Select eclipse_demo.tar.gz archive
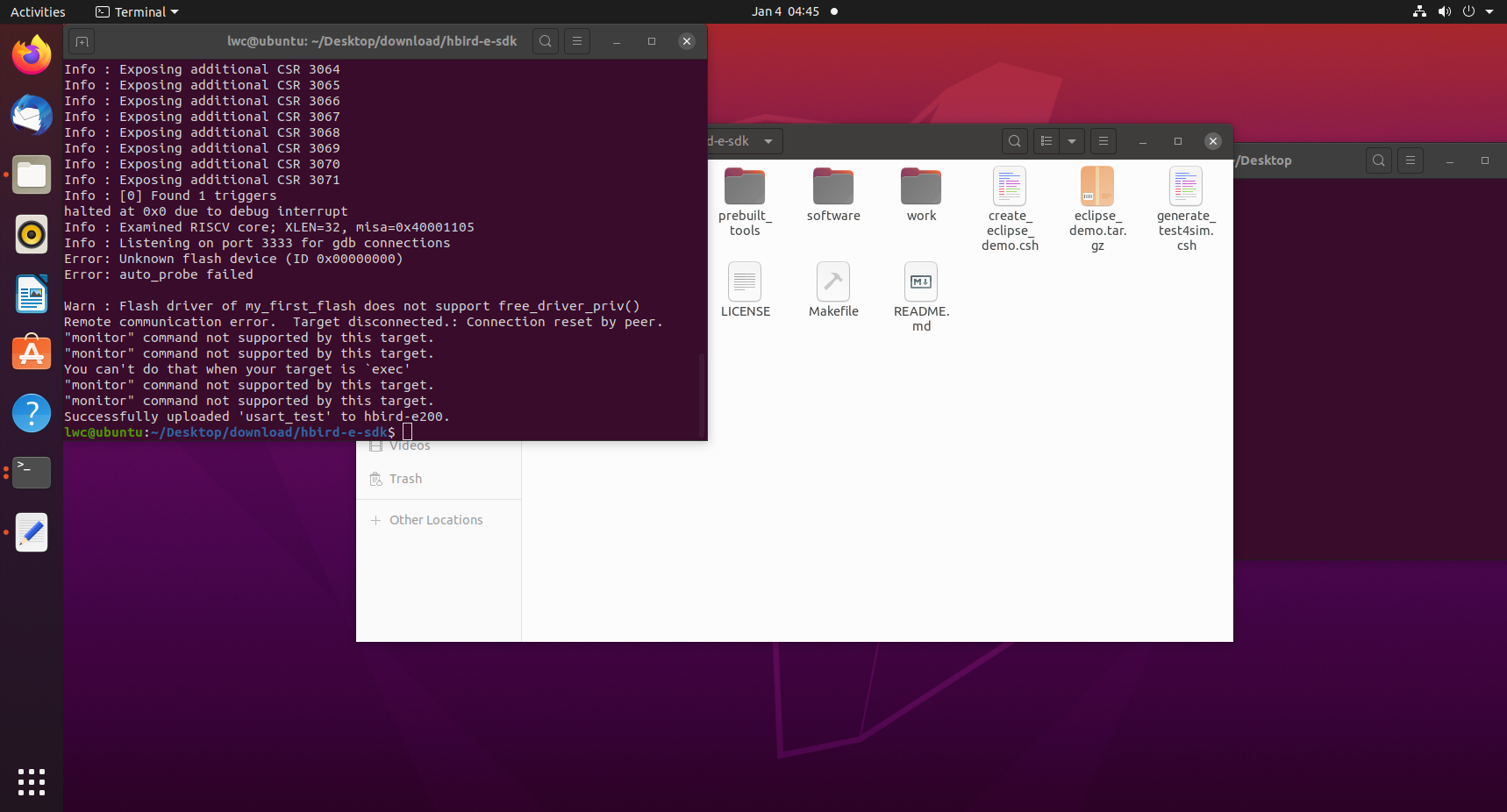The width and height of the screenshot is (1507, 812). [1097, 210]
